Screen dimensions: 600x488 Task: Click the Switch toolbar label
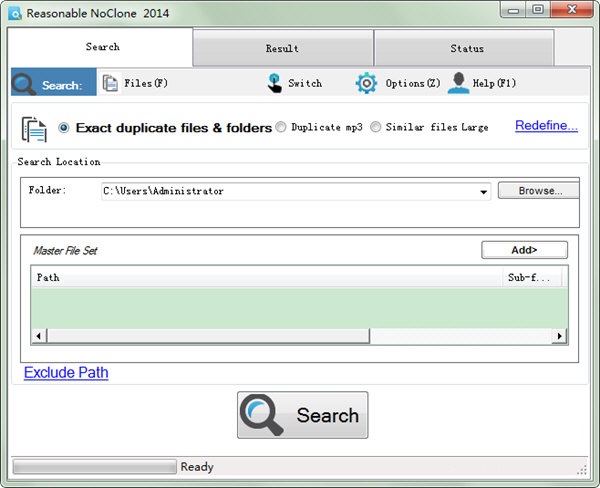305,83
